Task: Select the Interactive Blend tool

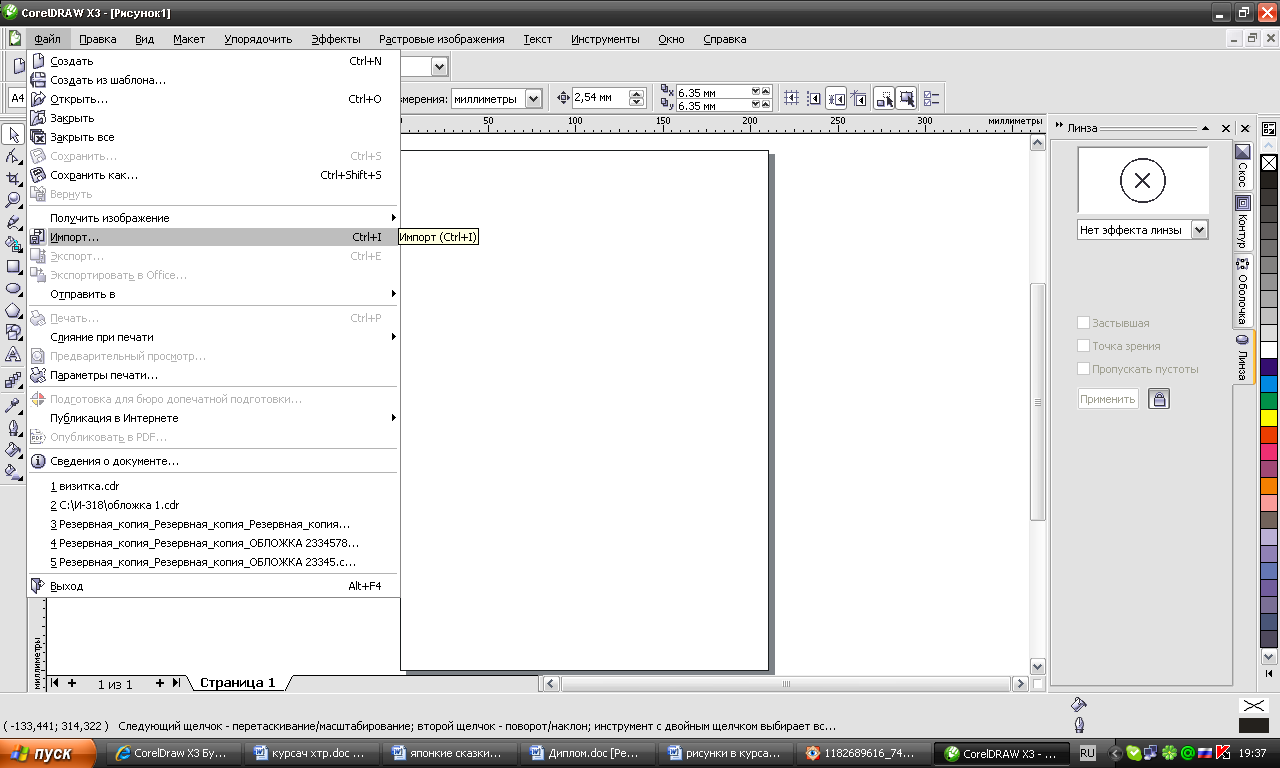Action: tap(13, 380)
